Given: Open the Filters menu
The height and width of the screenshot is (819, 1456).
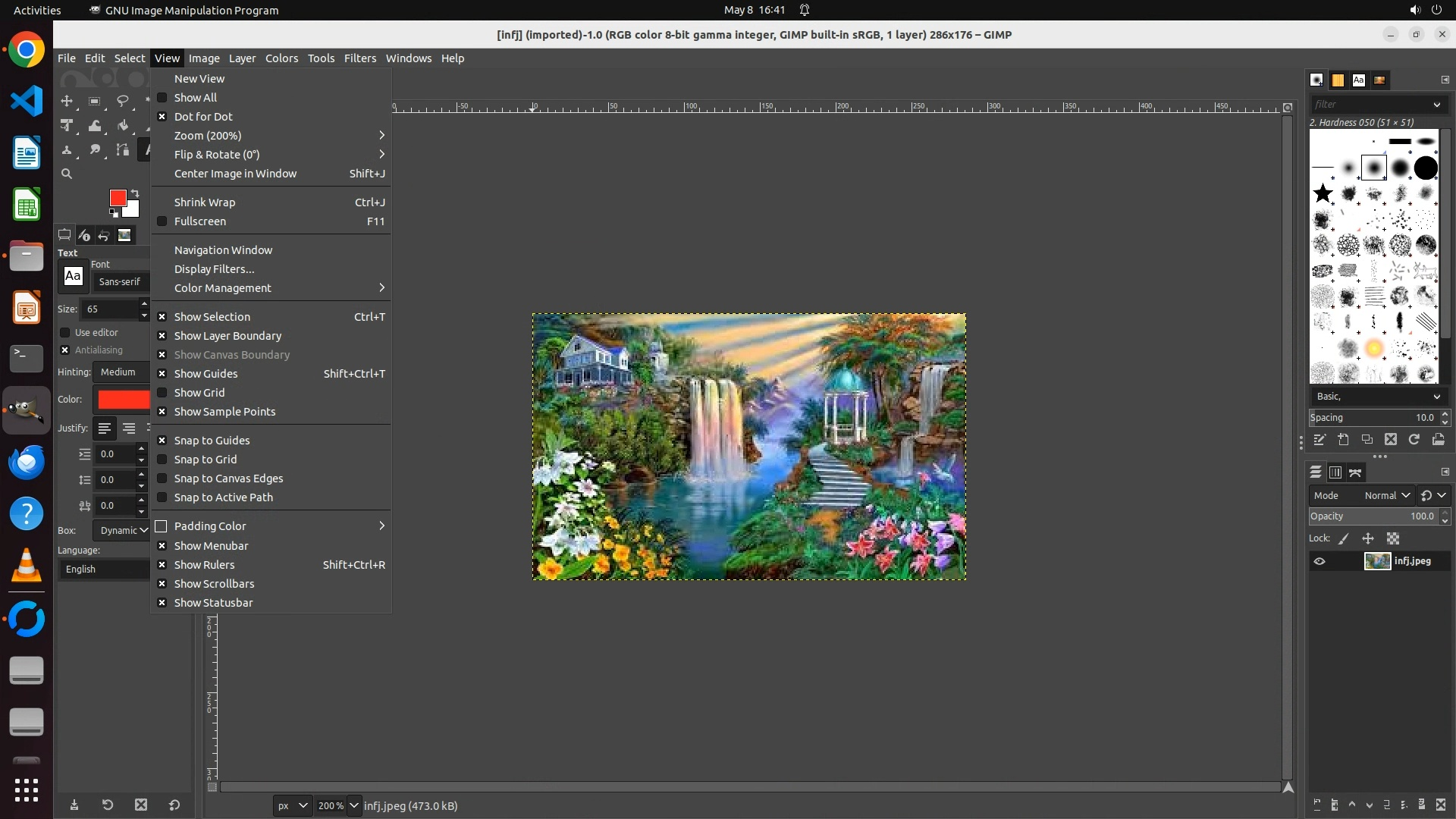Looking at the screenshot, I should (359, 58).
